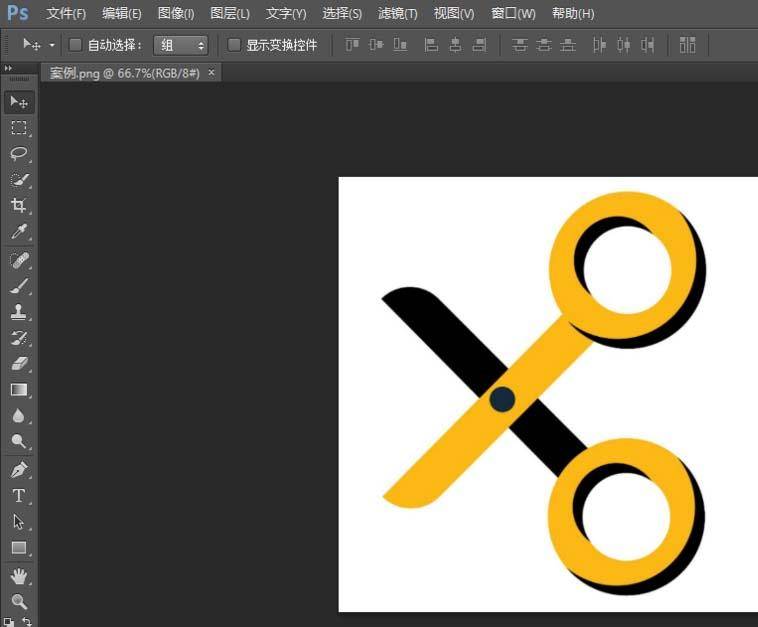Select the Hand tool
The height and width of the screenshot is (627, 758).
point(19,575)
